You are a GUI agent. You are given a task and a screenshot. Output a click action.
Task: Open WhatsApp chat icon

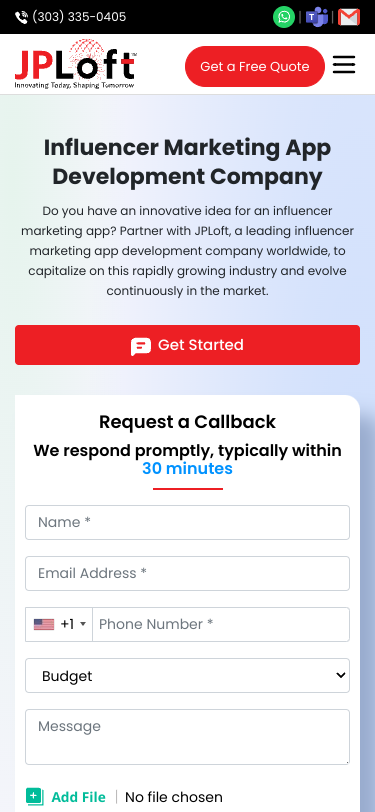[x=284, y=17]
